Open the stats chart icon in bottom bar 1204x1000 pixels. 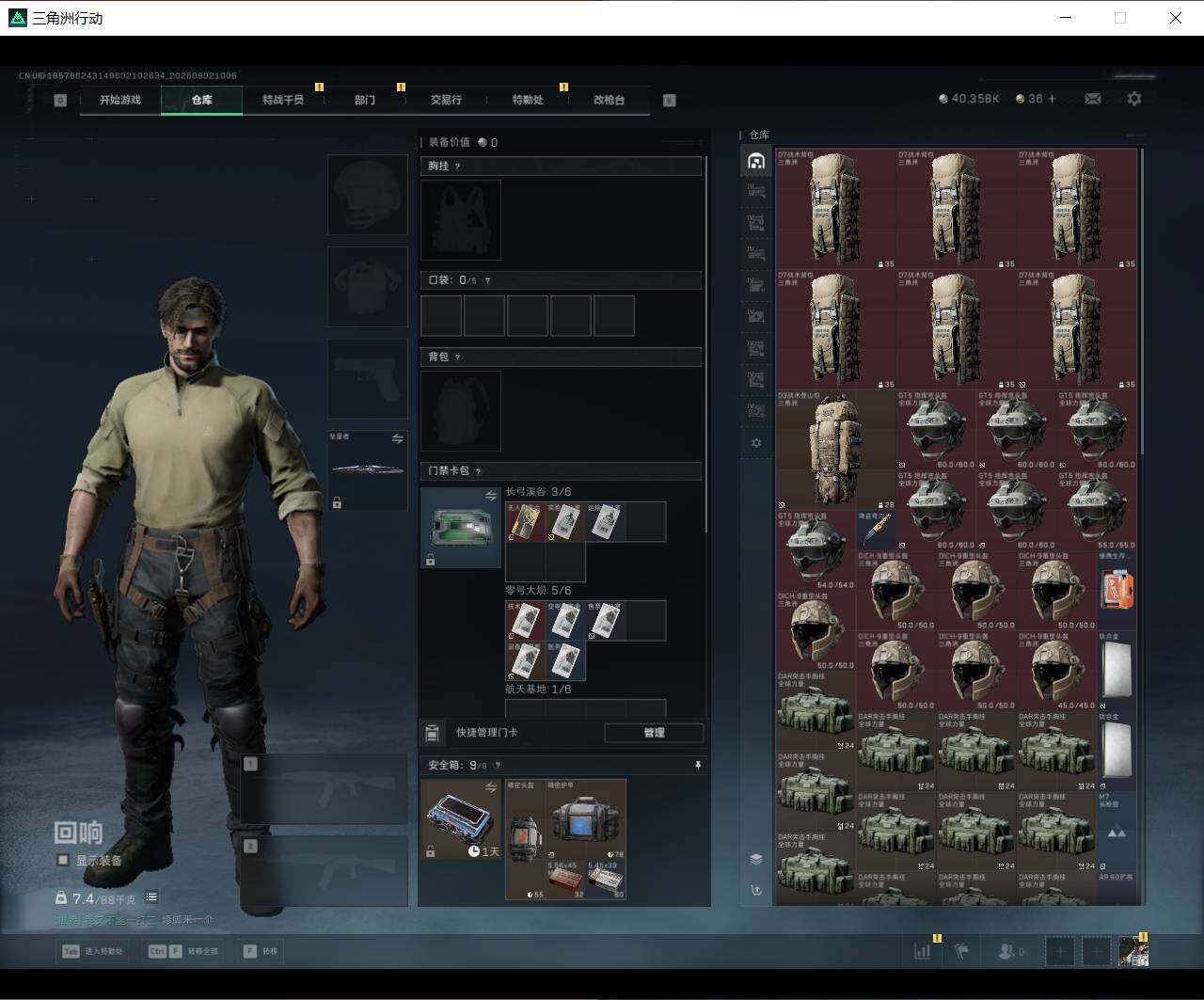point(923,951)
